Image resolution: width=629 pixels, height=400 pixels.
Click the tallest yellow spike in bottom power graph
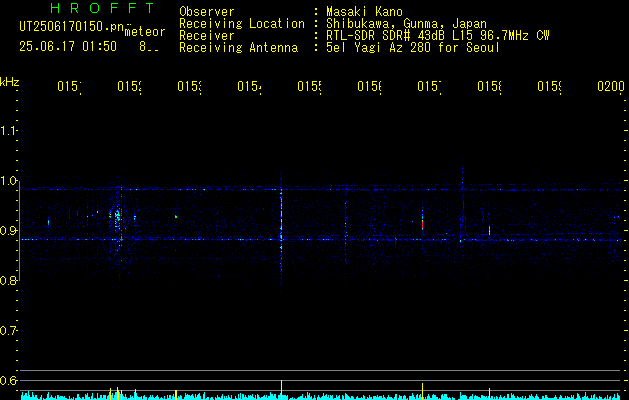point(282,390)
